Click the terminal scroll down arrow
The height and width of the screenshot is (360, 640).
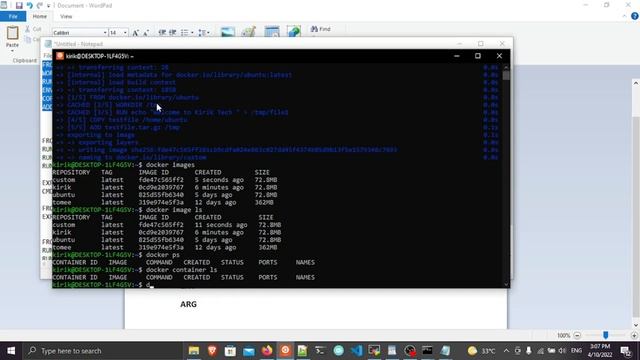(x=506, y=284)
